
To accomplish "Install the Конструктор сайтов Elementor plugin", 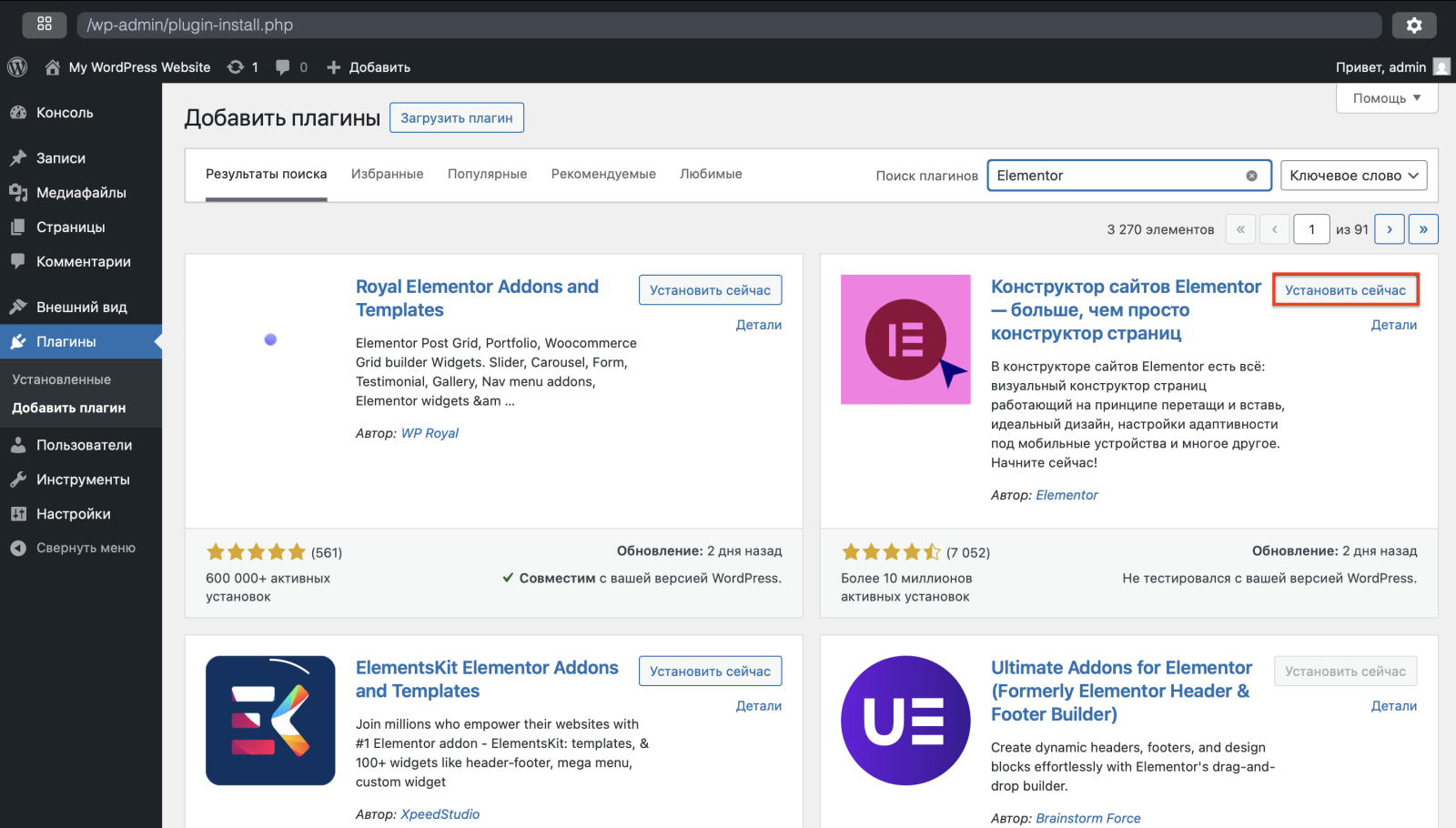I will pos(1345,290).
